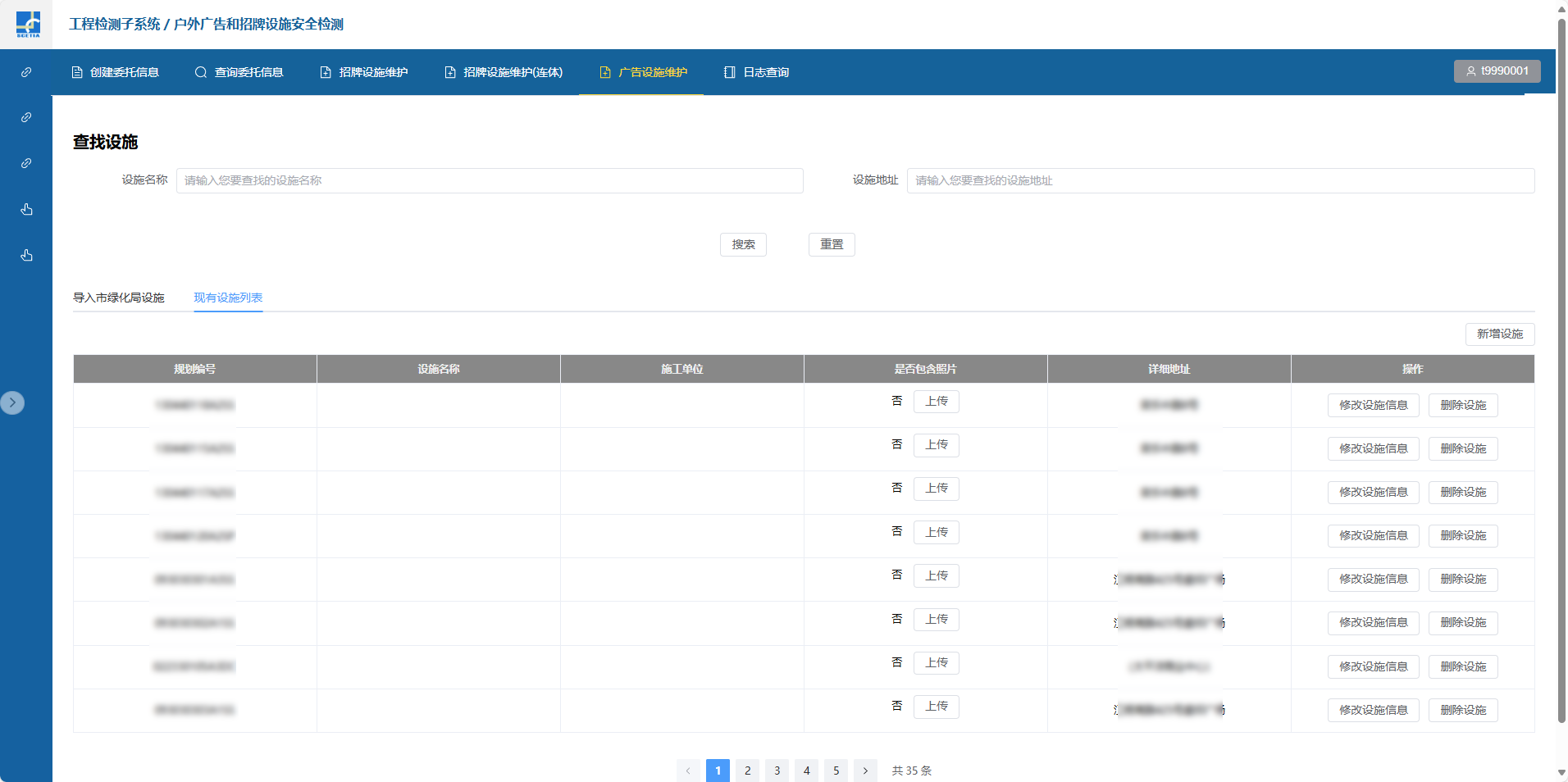
Task: Click the first link icon in sidebar
Action: [26, 72]
